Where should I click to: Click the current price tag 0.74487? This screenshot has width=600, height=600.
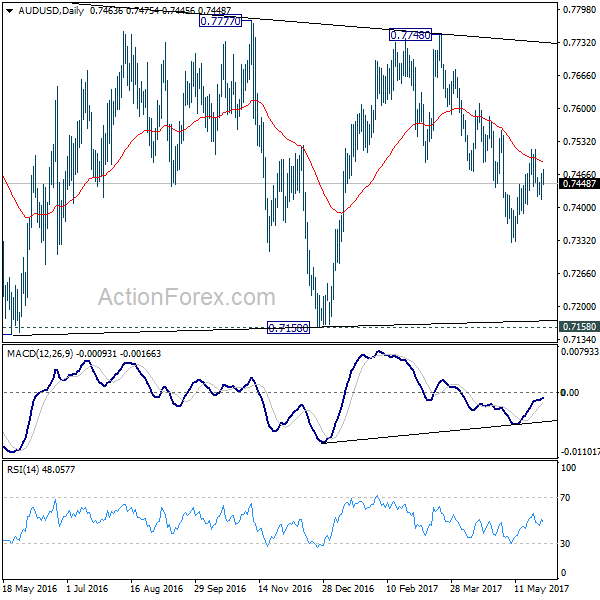pos(580,183)
